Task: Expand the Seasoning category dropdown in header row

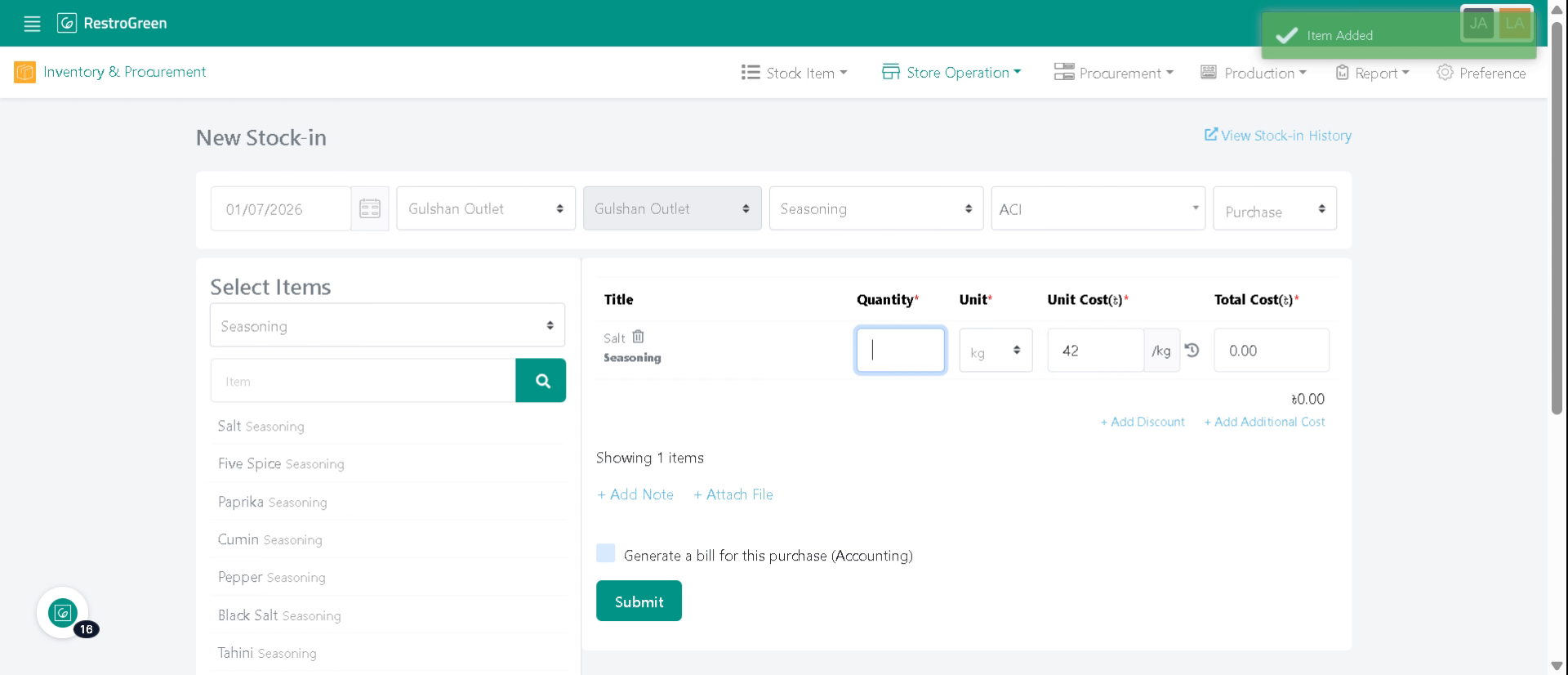Action: [x=876, y=208]
